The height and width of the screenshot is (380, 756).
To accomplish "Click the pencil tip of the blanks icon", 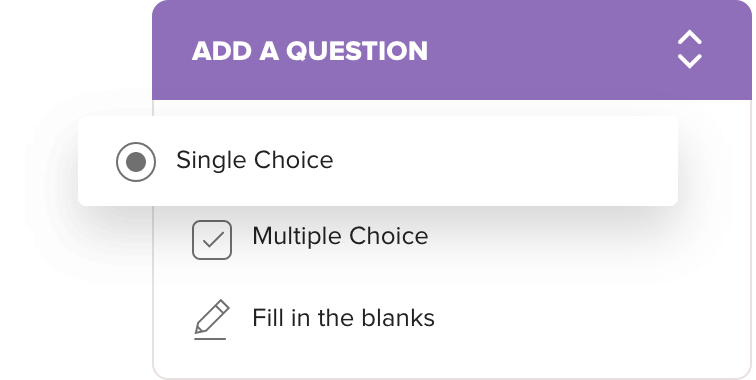I will click(198, 330).
